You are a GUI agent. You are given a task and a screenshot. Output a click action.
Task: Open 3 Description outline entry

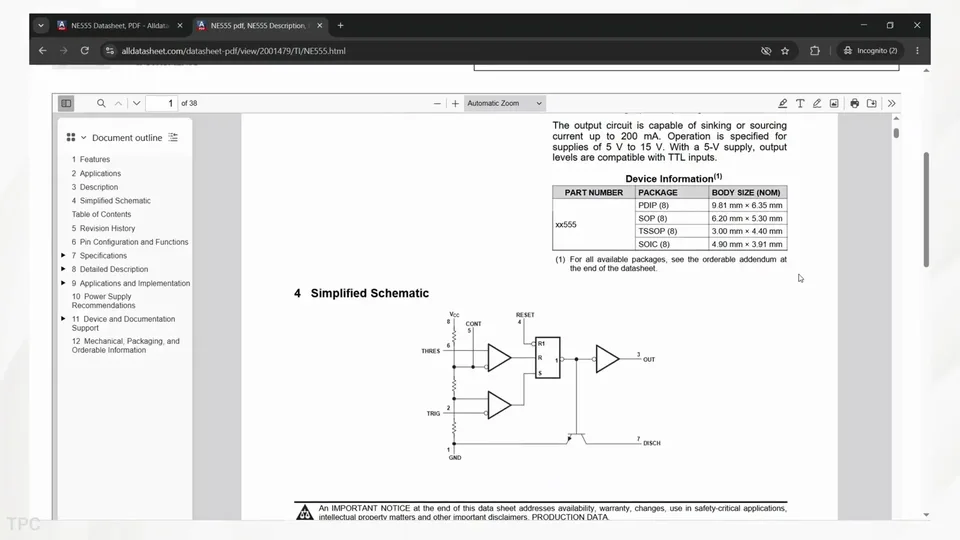(x=95, y=187)
